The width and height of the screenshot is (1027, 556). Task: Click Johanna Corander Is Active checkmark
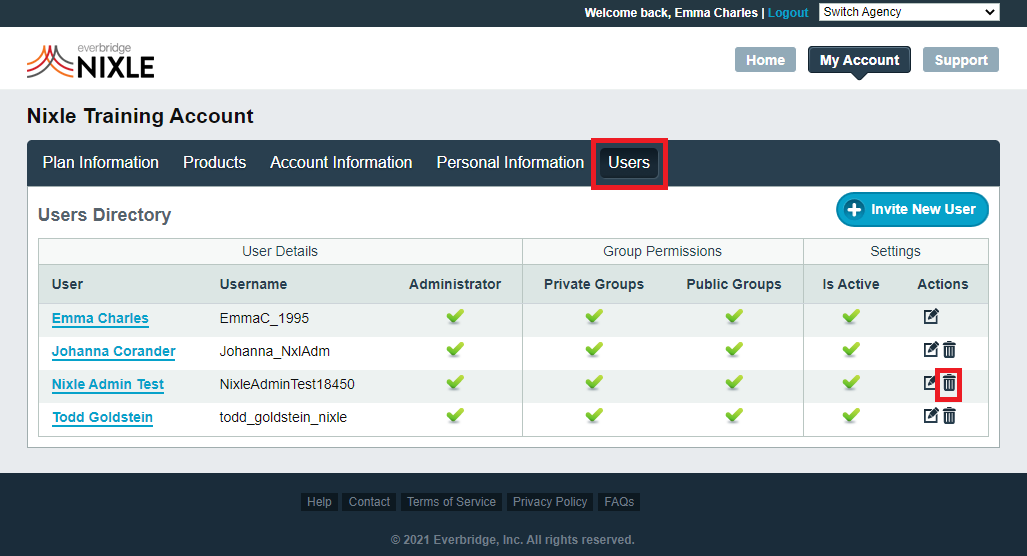point(851,350)
